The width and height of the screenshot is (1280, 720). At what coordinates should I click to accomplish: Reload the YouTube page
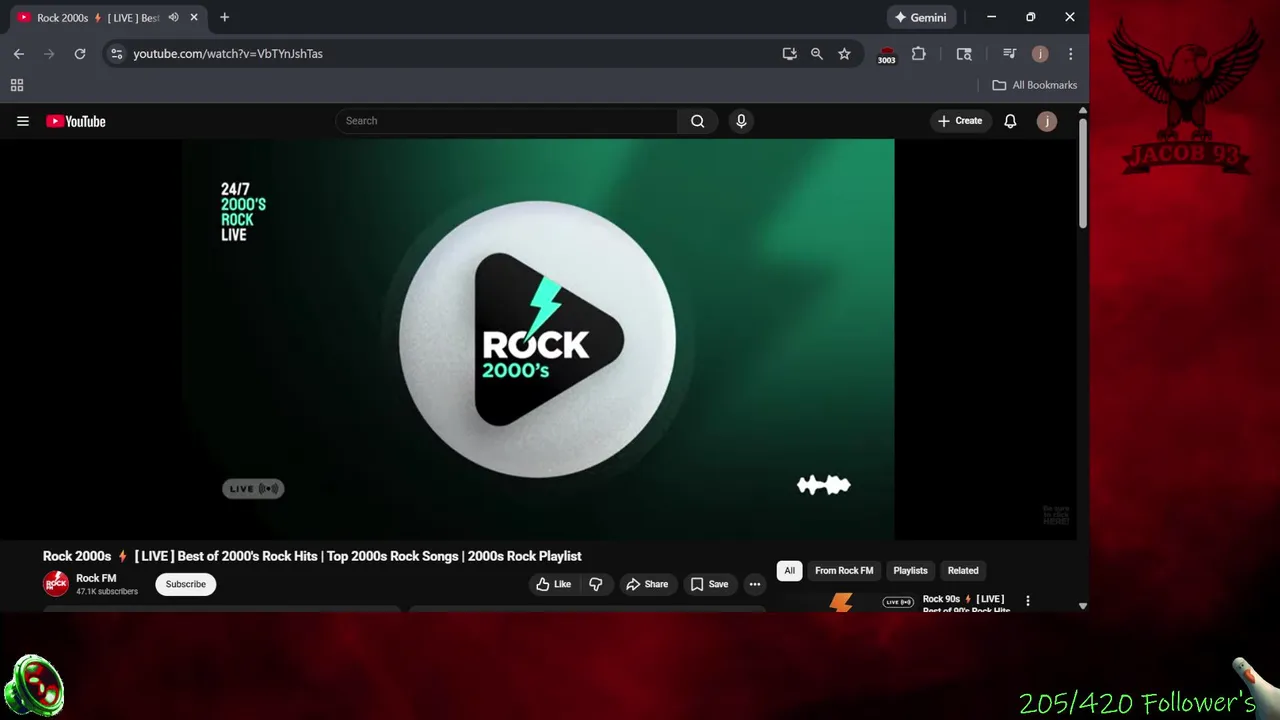pyautogui.click(x=80, y=54)
